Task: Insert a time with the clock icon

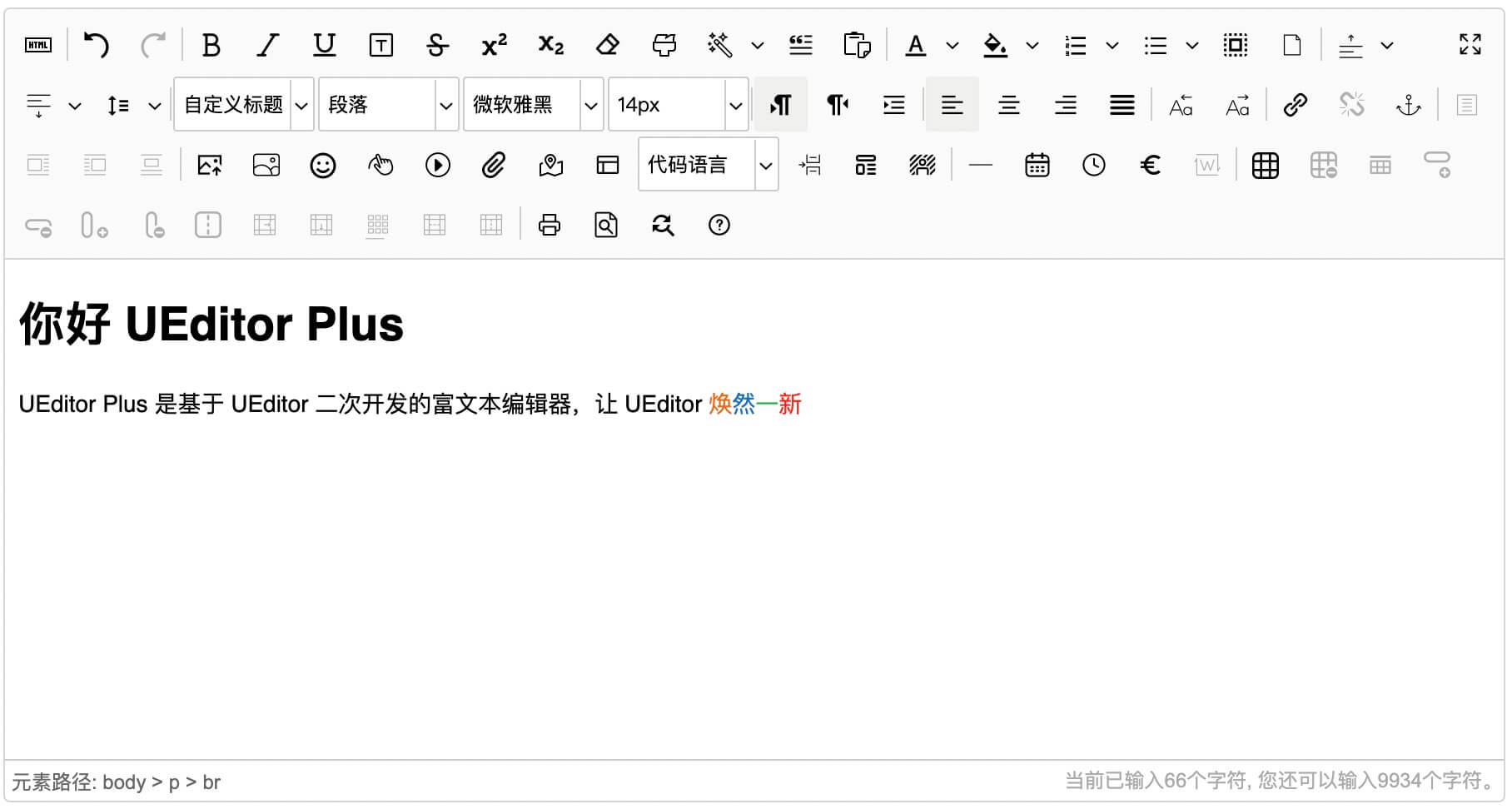Action: (1093, 165)
